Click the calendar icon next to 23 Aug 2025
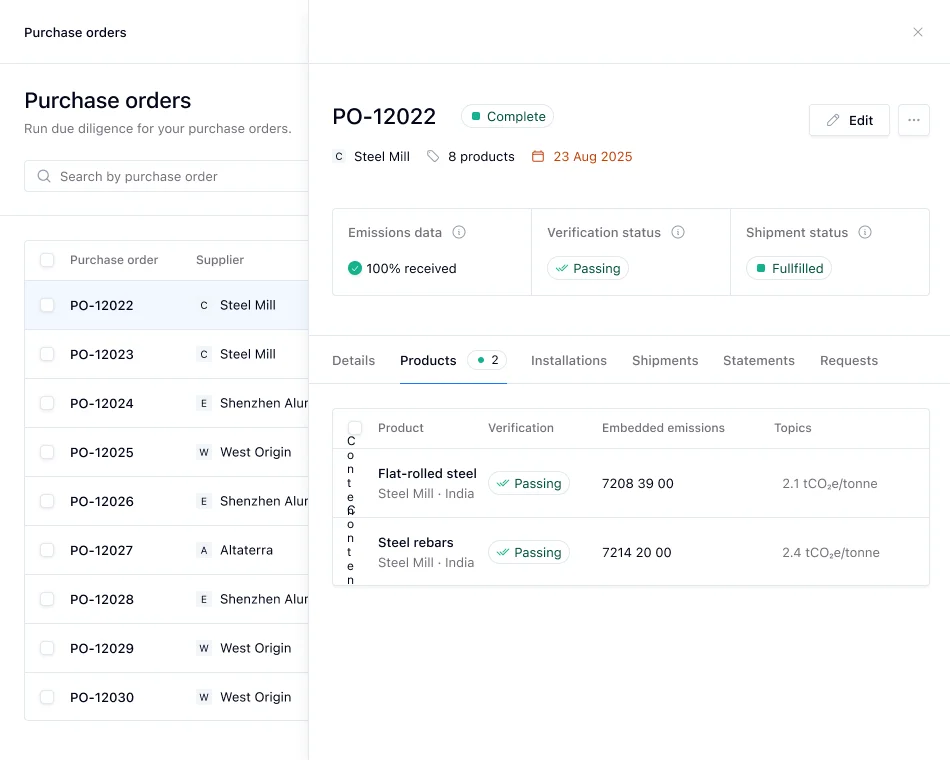 coord(536,156)
